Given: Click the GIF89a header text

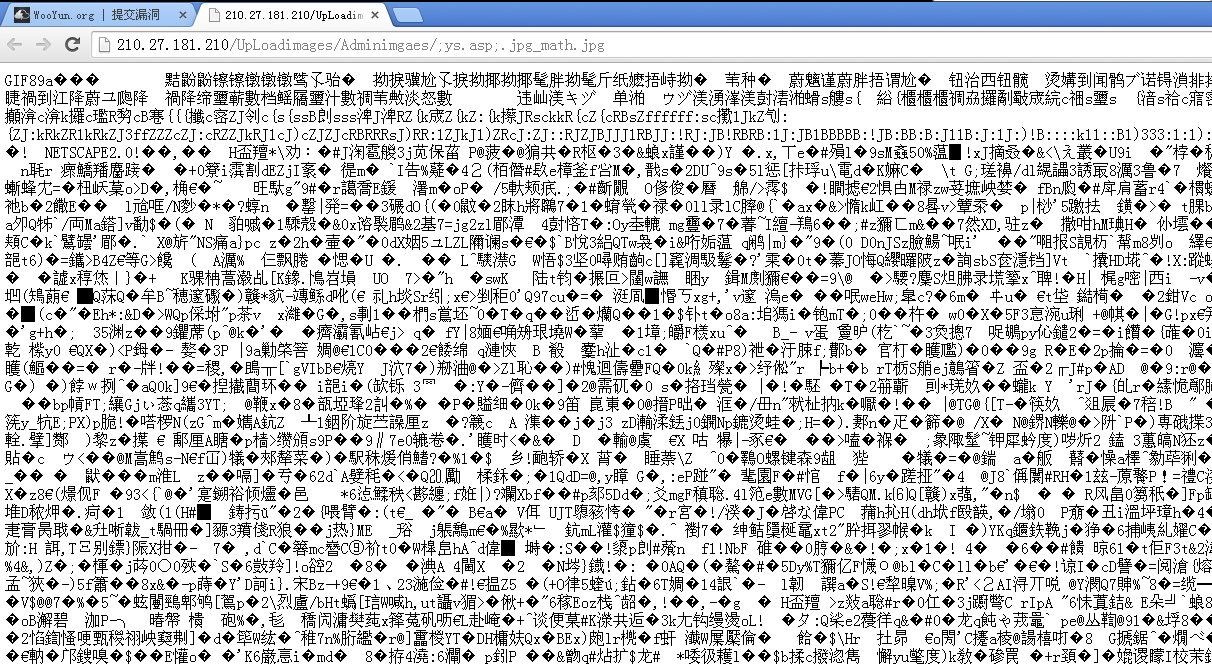Looking at the screenshot, I should 29,79.
